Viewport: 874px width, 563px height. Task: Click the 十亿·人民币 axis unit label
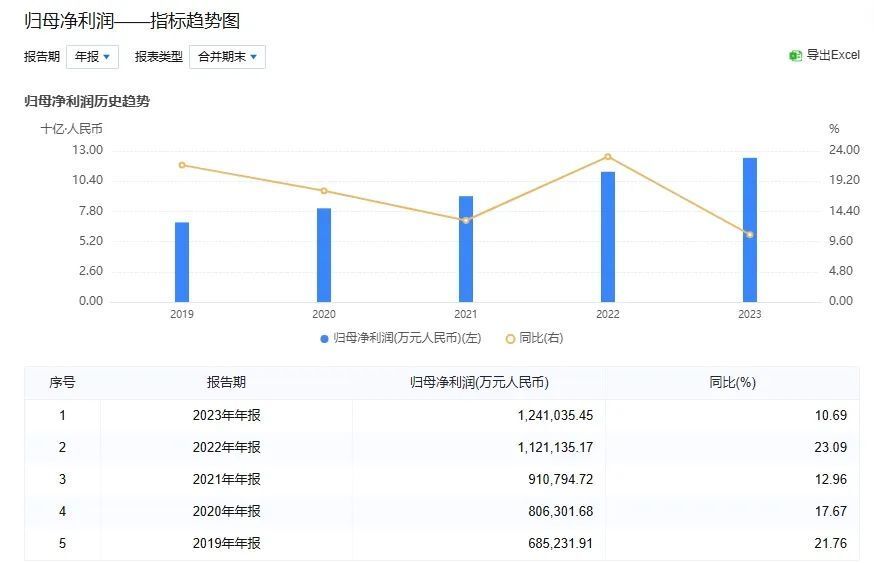coord(71,129)
